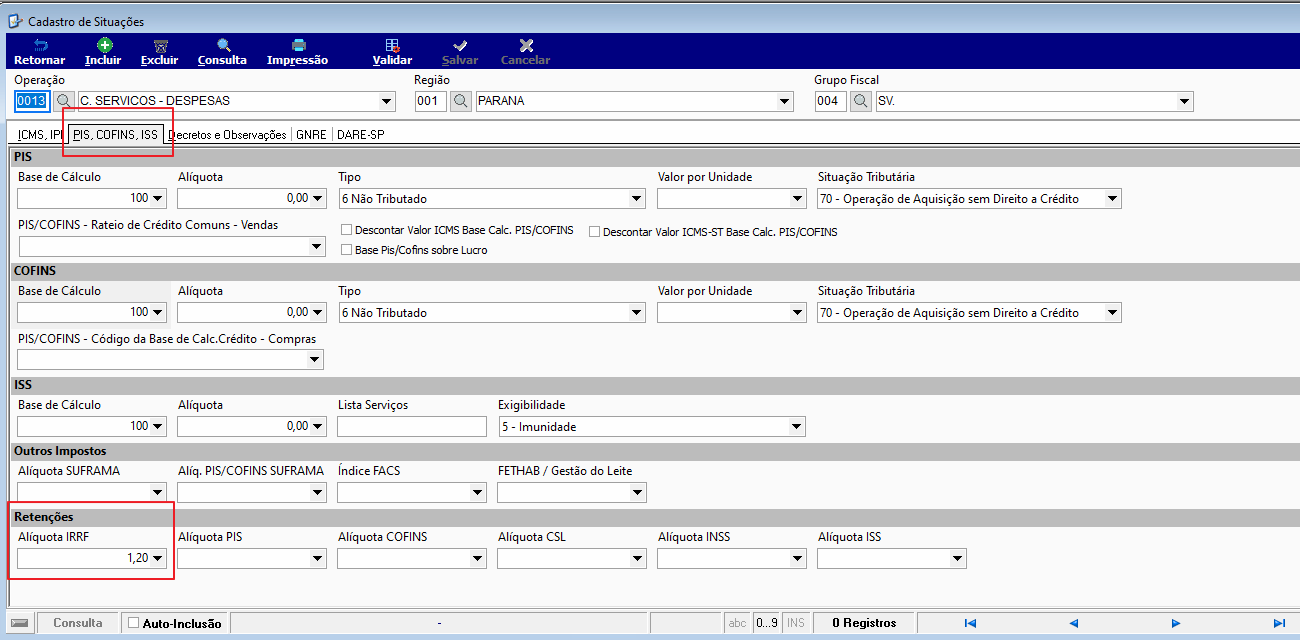Open the COFINS Tipo dropdown
The height and width of the screenshot is (640, 1300).
(637, 313)
